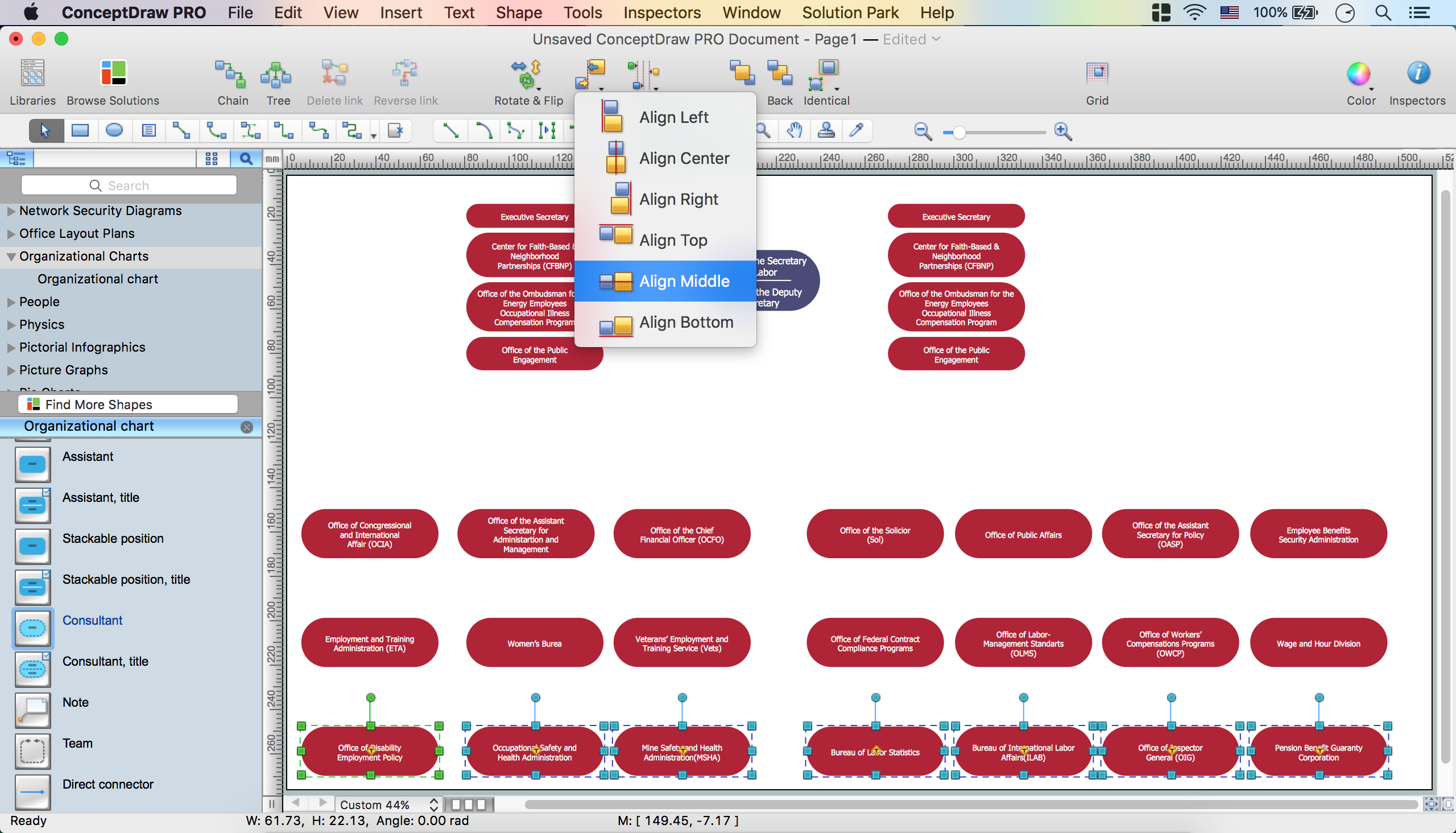Select the ellipse drawing tool

(114, 131)
